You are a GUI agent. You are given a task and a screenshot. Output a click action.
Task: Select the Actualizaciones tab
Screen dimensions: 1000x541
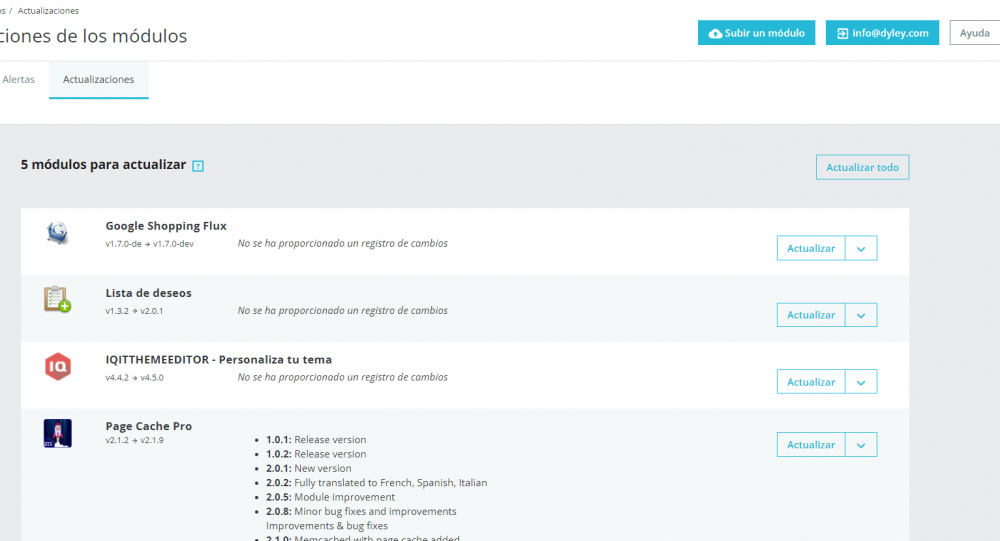98,80
